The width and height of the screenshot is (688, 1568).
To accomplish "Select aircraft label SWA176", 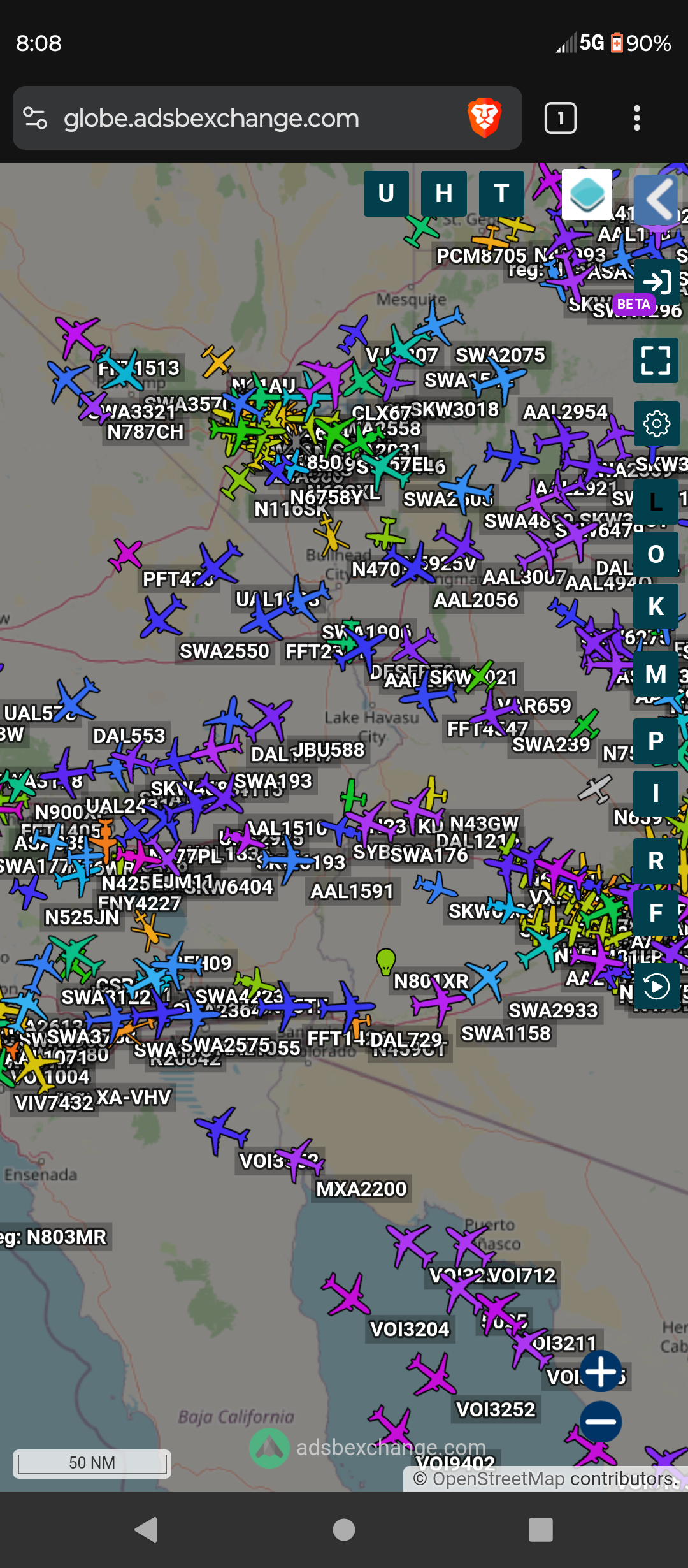I will click(429, 854).
